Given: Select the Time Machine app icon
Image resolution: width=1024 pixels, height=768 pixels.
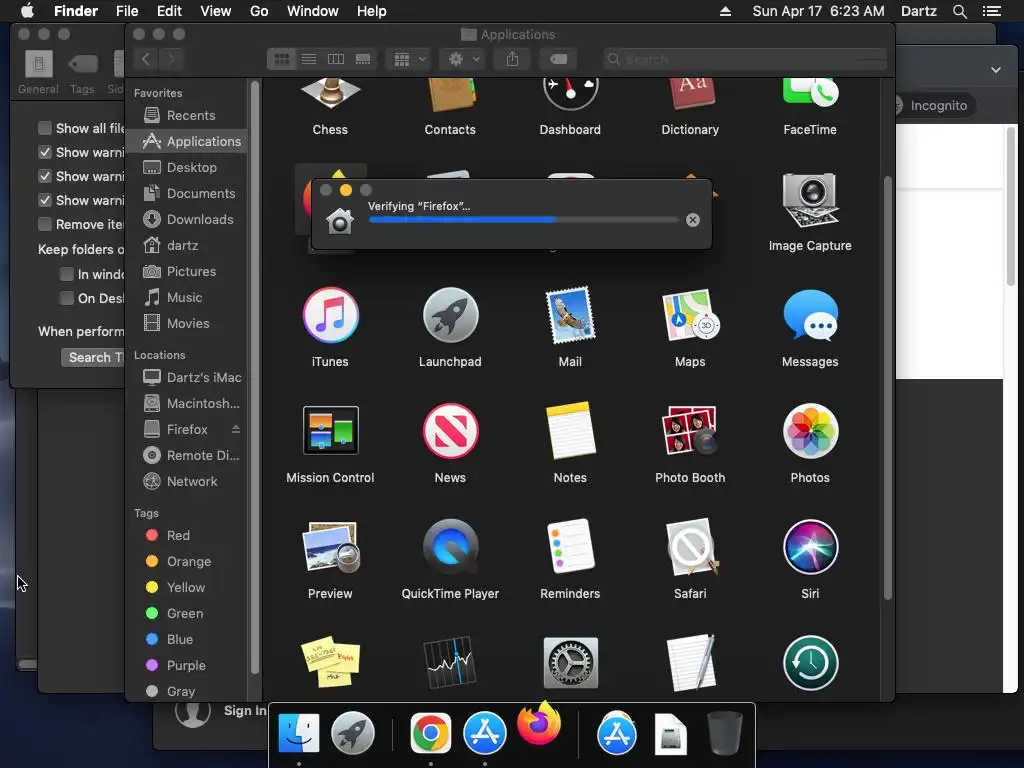Looking at the screenshot, I should [810, 662].
